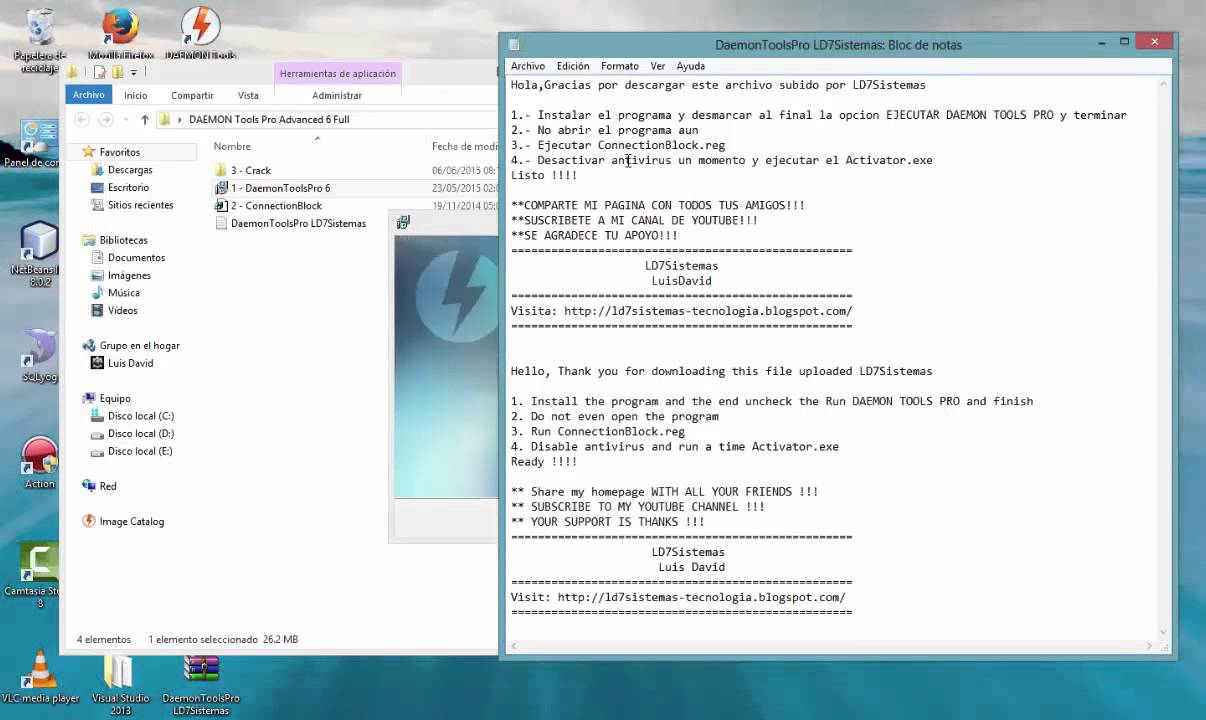This screenshot has width=1206, height=720.
Task: Go forward in Explorer navigation
Action: click(x=106, y=119)
